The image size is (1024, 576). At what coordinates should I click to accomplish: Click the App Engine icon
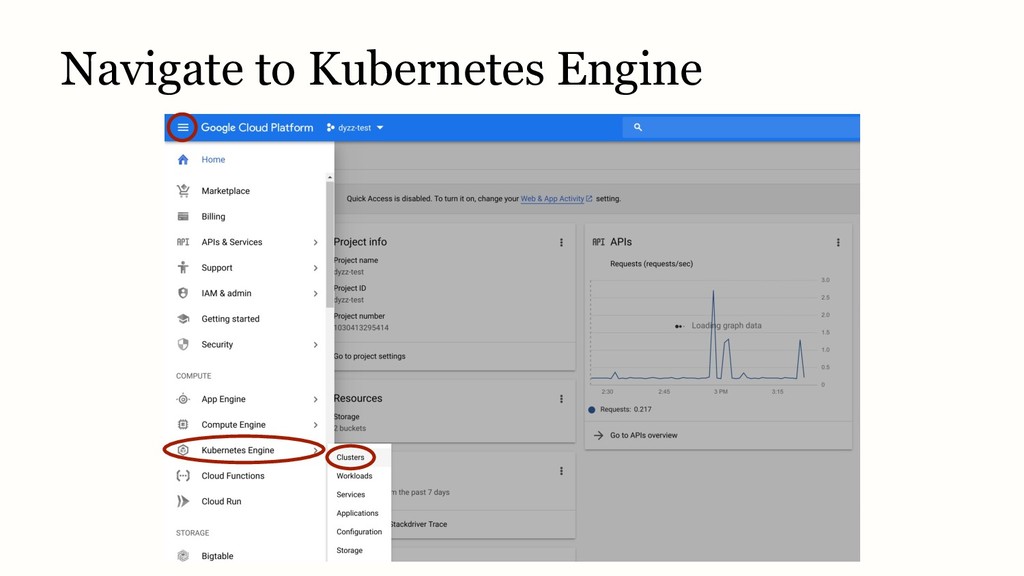pos(183,399)
